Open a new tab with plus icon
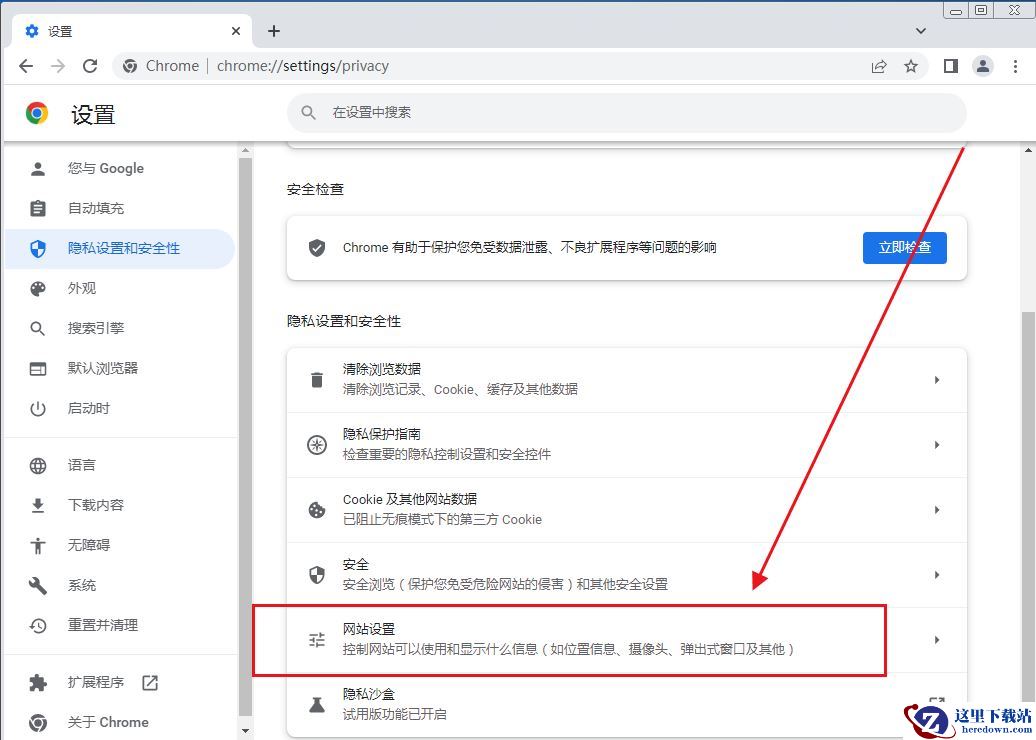The height and width of the screenshot is (740, 1036). coord(274,31)
